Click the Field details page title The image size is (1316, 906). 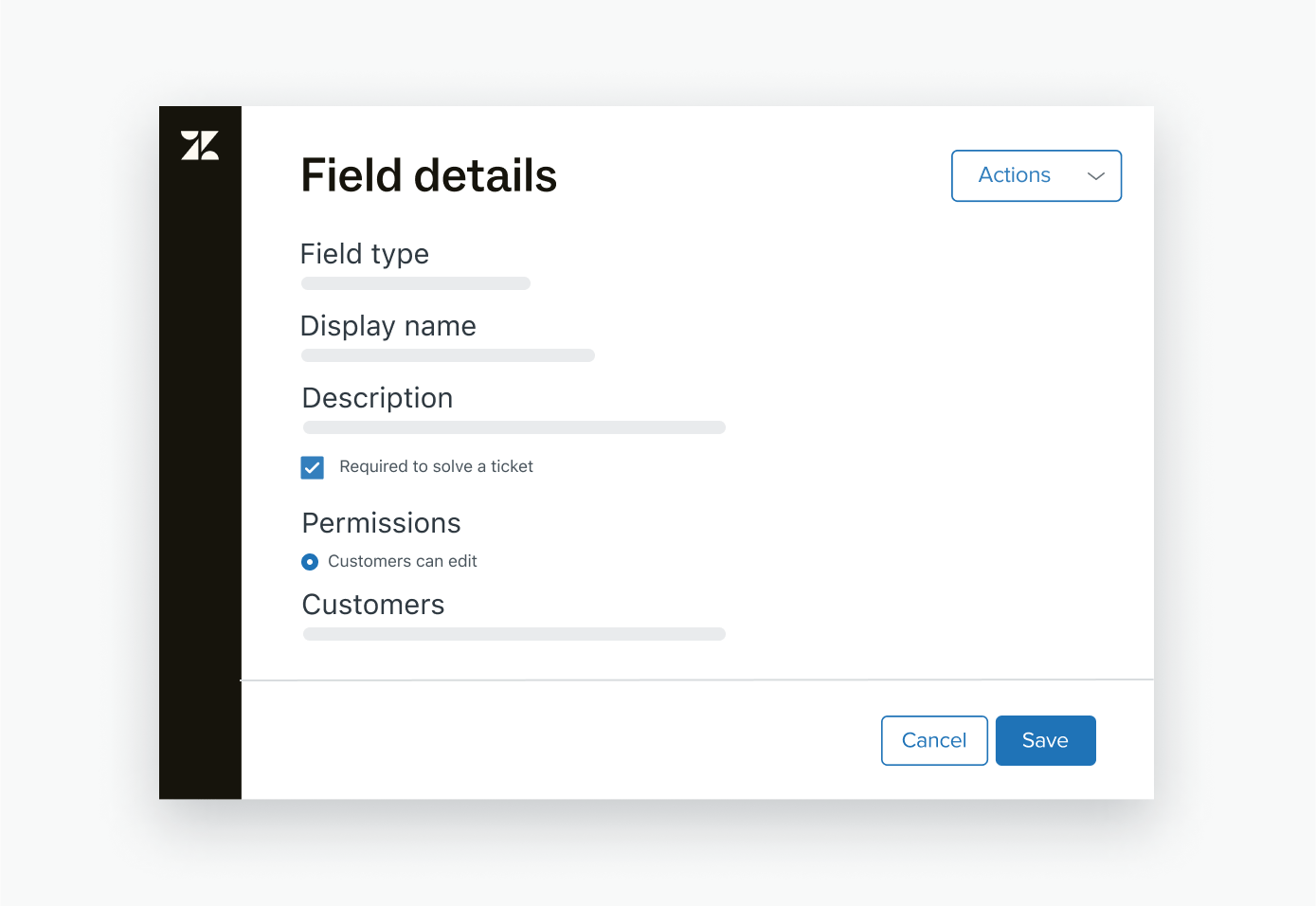coord(428,176)
